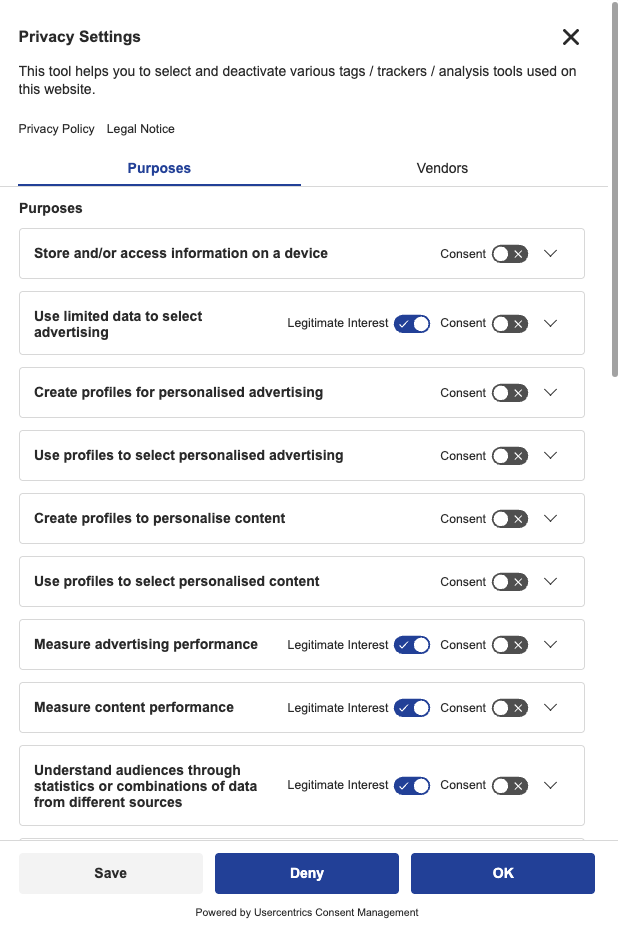This screenshot has width=618, height=927.
Task: Switch off Legitimate Interest for Understand audiences
Action: click(x=412, y=786)
